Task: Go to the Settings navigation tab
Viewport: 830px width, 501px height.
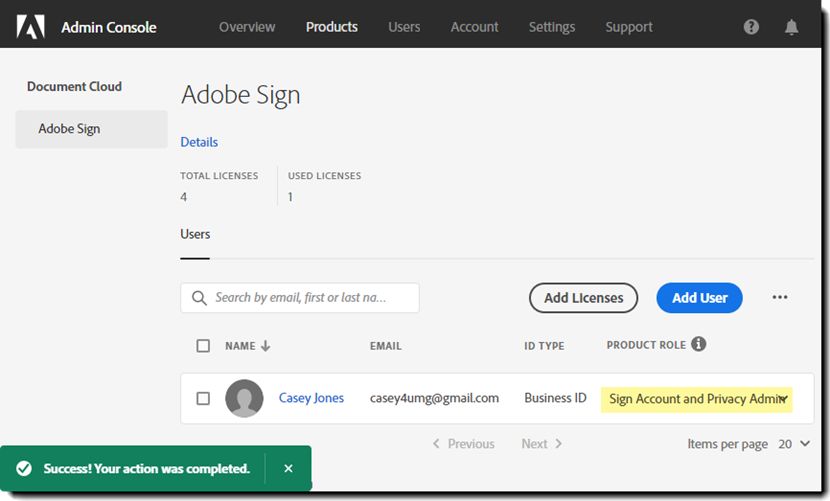Action: (551, 27)
